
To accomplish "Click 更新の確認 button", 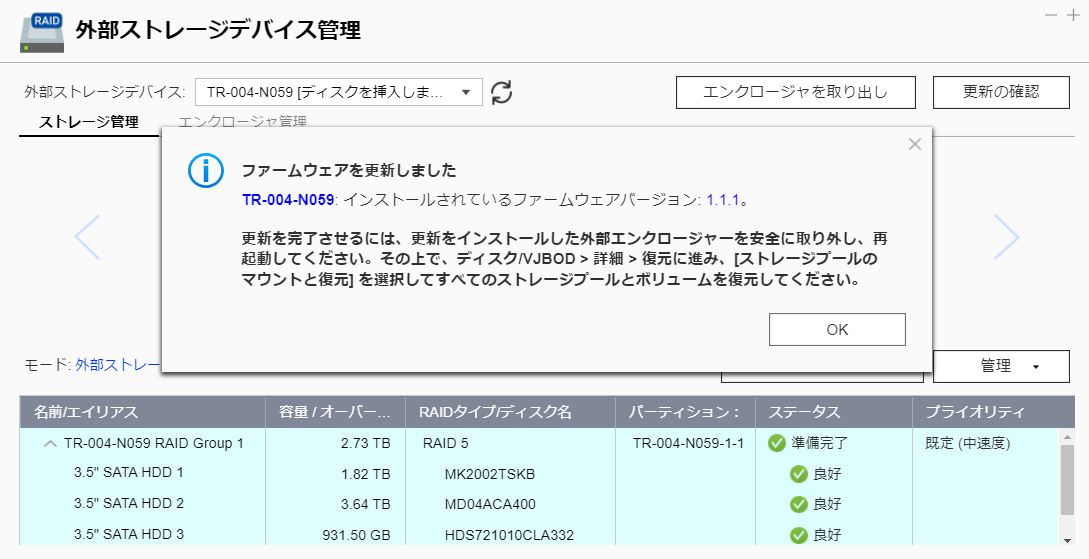I will tap(1001, 92).
